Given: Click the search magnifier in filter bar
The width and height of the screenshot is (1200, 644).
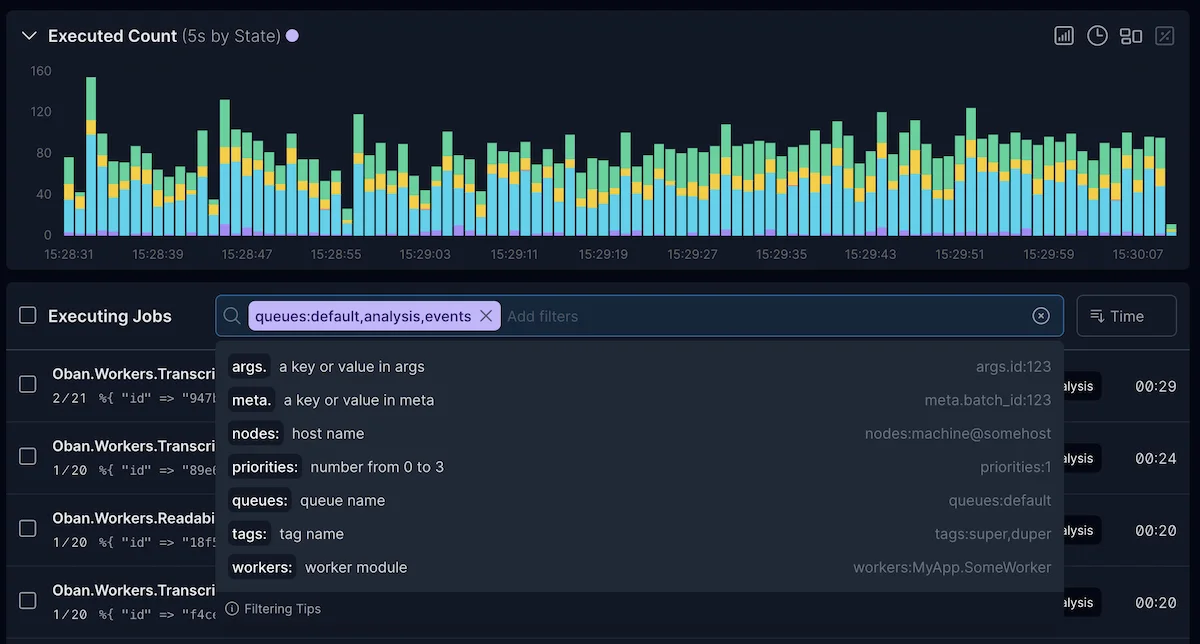Looking at the screenshot, I should [231, 315].
